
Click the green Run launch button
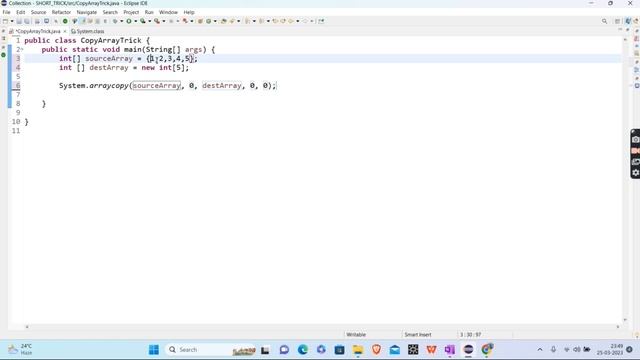pos(129,21)
